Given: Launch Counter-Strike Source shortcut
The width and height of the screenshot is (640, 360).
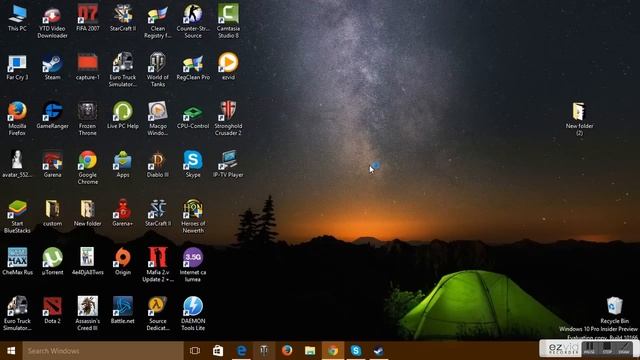Looking at the screenshot, I should [193, 22].
